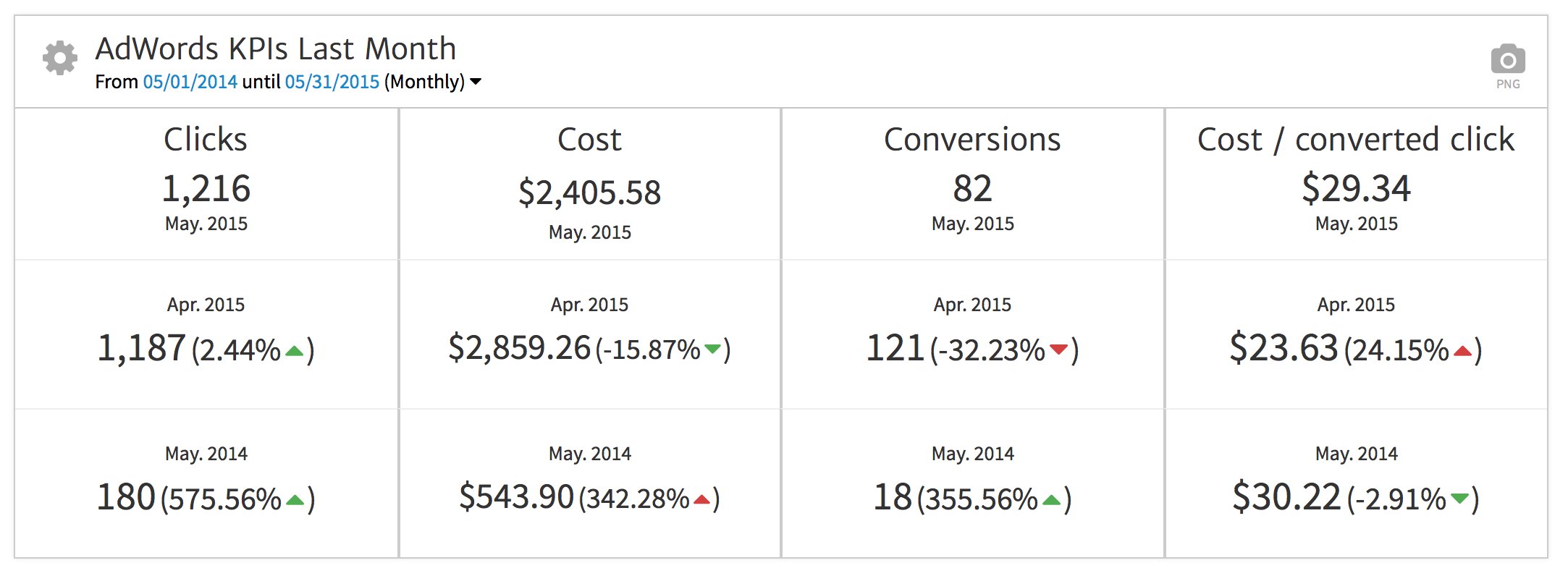Click the AdWords KPIs Last Month title
Image resolution: width=1568 pixels, height=576 pixels.
coord(276,49)
